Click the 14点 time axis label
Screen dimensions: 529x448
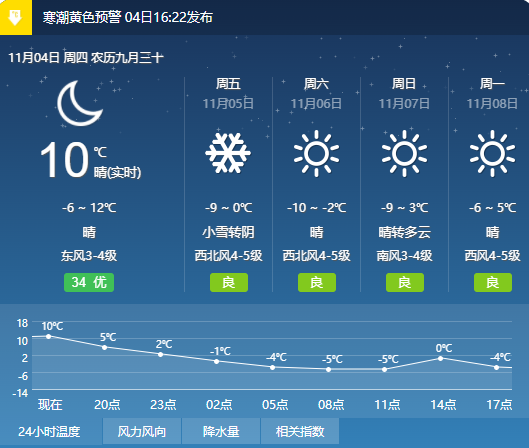(x=443, y=404)
